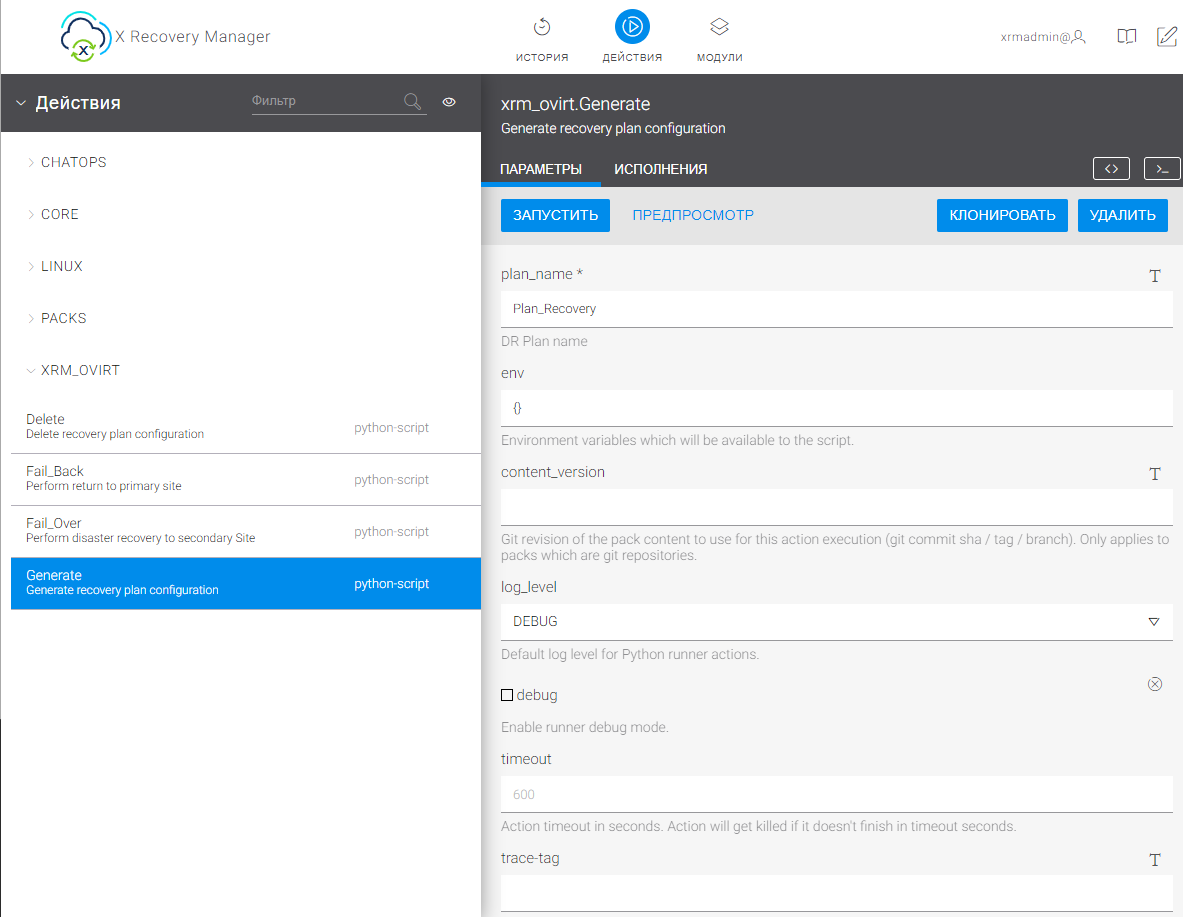This screenshot has height=917, width=1183.
Task: Collapse the XRM_OVIRT pack group
Action: point(79,370)
